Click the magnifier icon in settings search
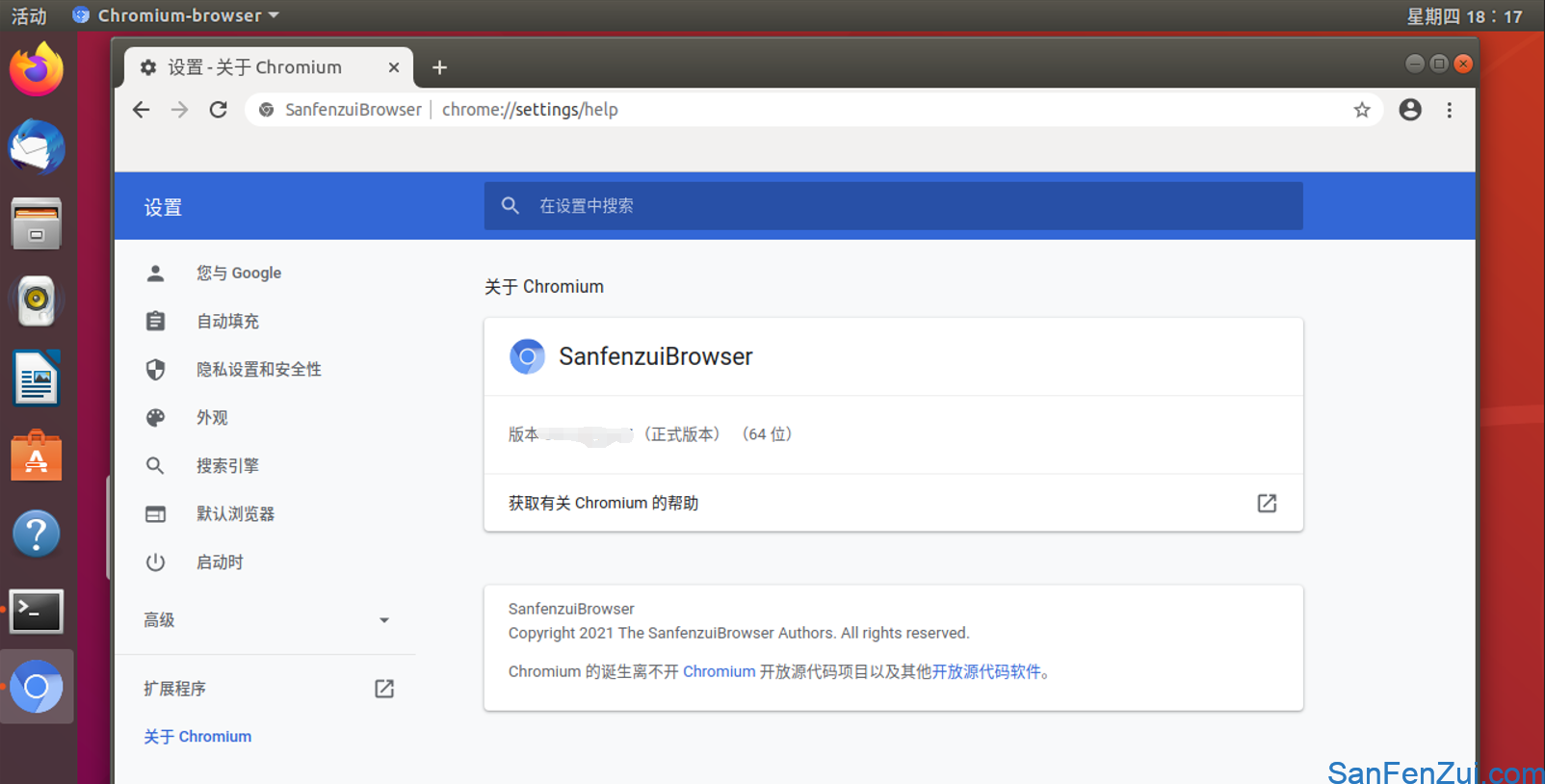The image size is (1545, 784). click(511, 206)
